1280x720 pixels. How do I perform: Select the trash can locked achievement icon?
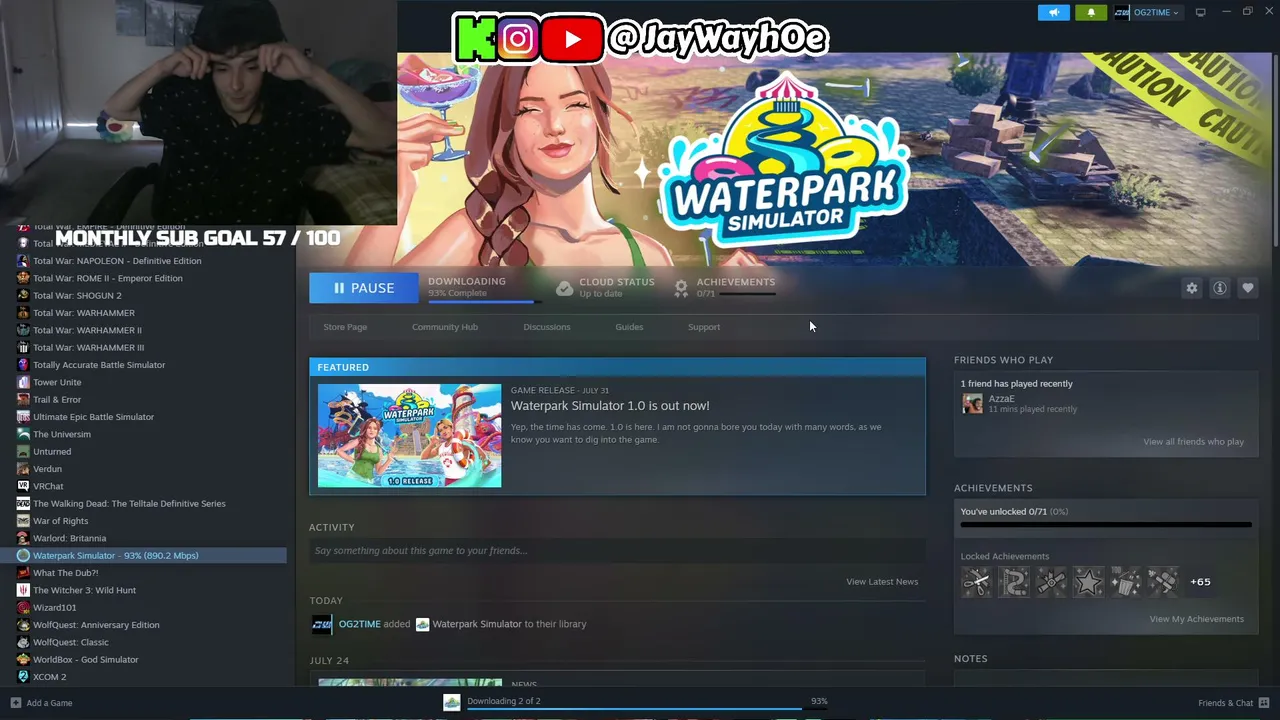(x=1126, y=582)
